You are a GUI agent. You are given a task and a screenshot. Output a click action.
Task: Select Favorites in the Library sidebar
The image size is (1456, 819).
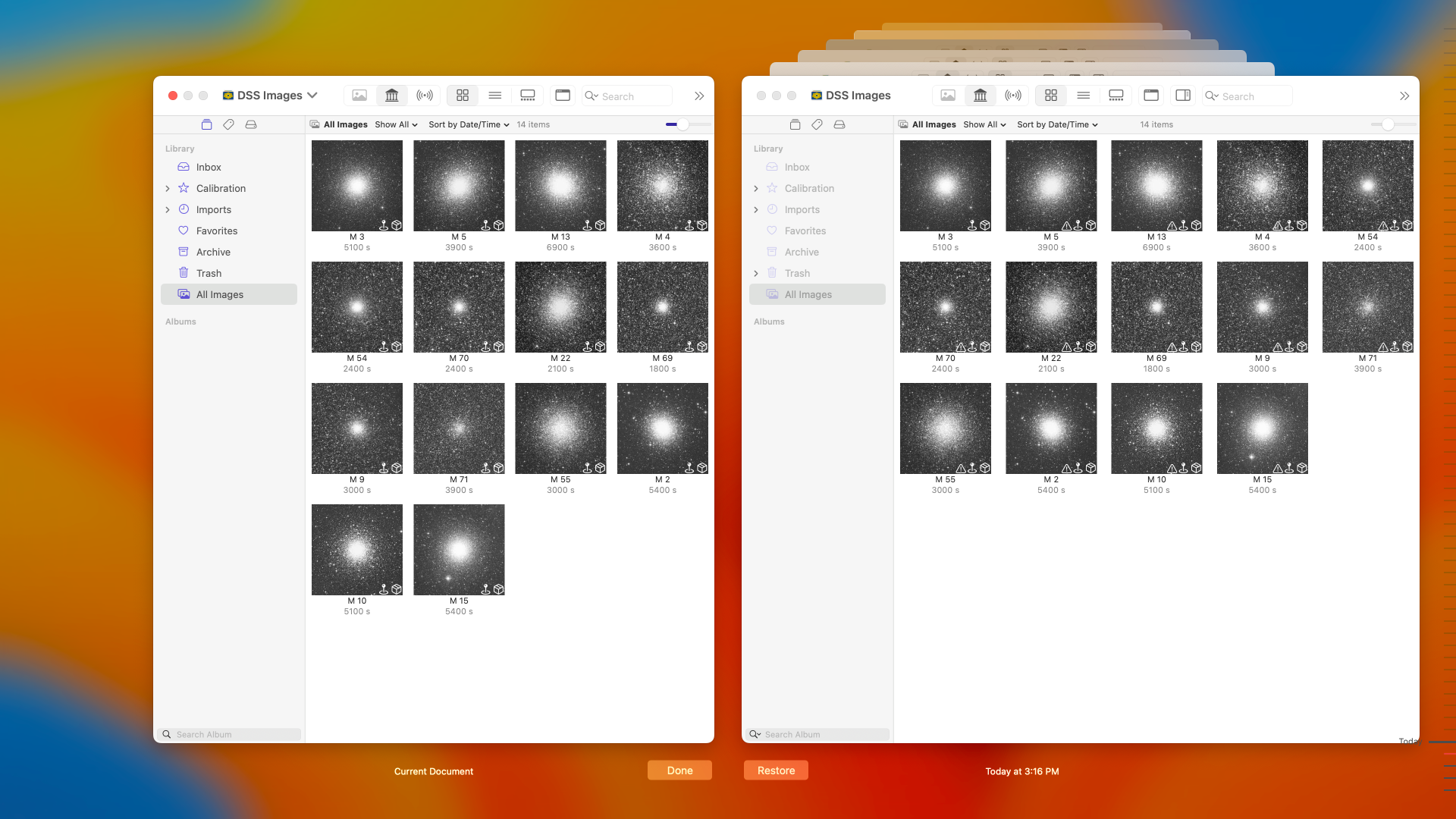point(216,231)
